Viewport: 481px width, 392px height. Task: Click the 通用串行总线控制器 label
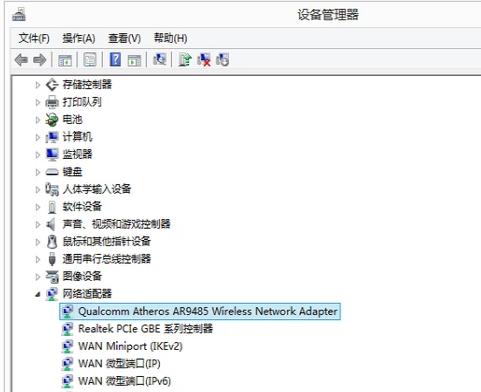(107, 259)
